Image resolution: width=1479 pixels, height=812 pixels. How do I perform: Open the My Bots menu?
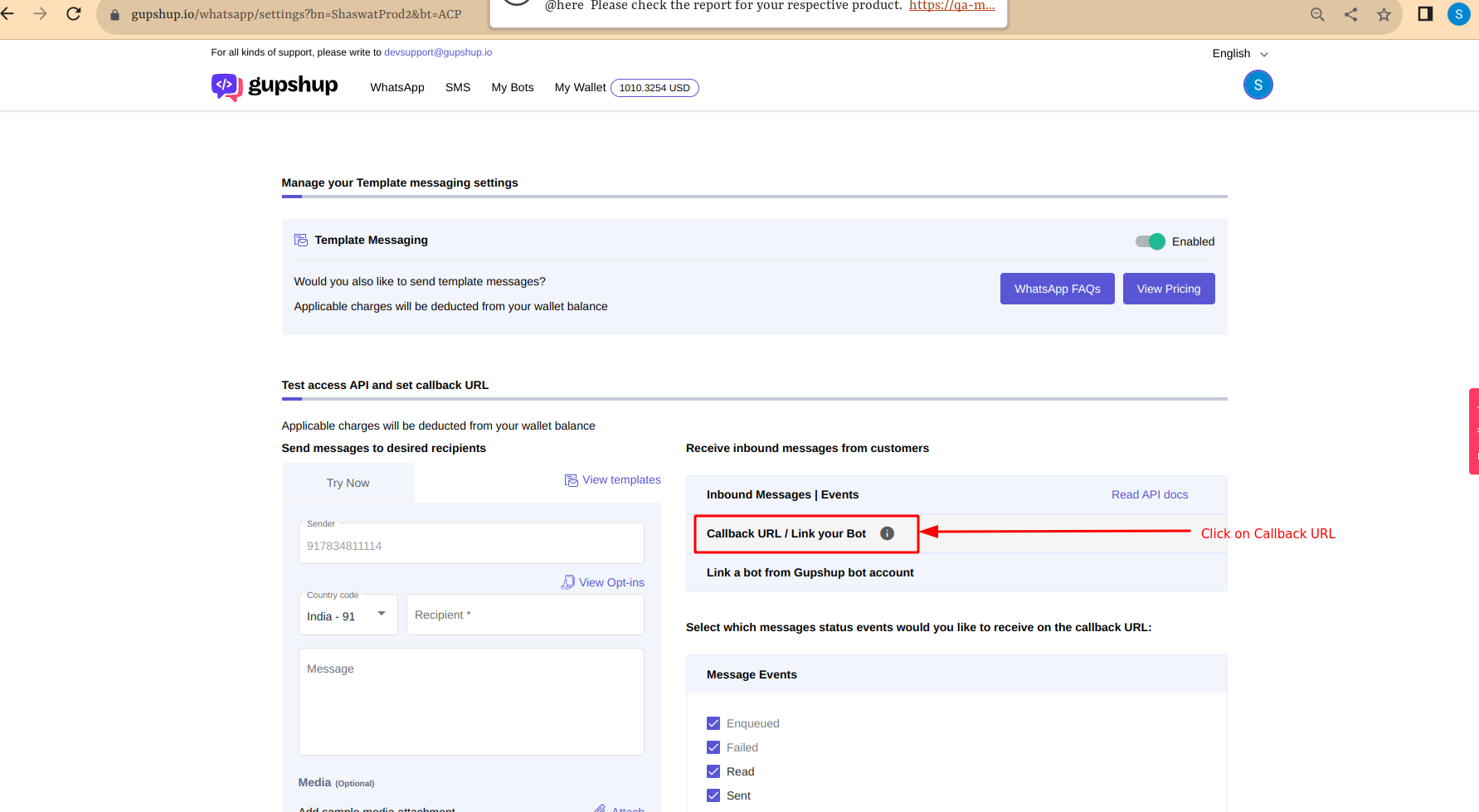pyautogui.click(x=513, y=87)
